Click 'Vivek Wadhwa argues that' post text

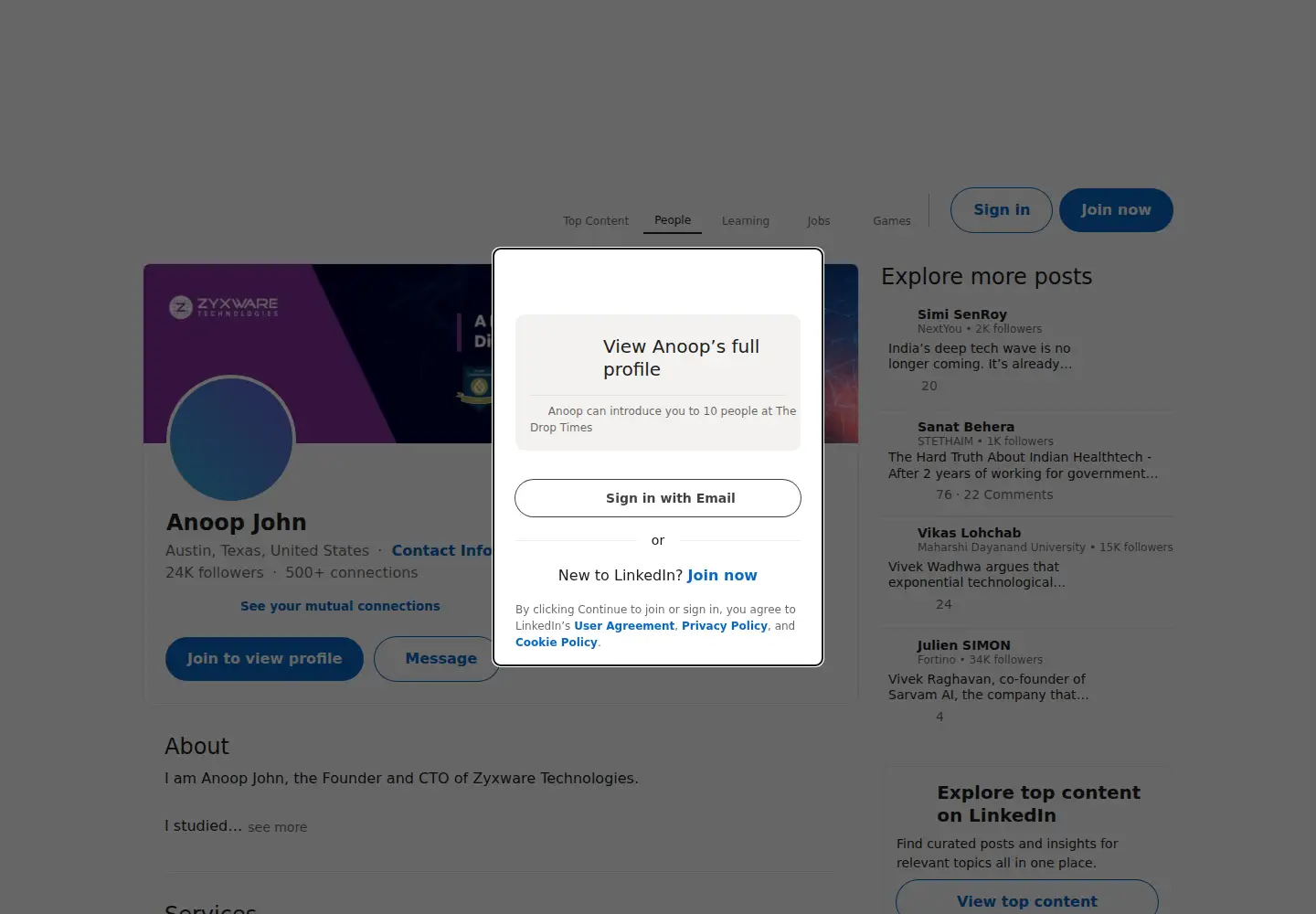pos(977,574)
